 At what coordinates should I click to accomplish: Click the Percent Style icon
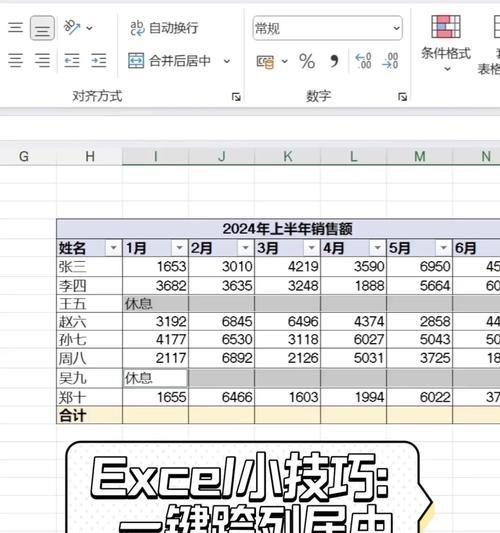click(307, 62)
